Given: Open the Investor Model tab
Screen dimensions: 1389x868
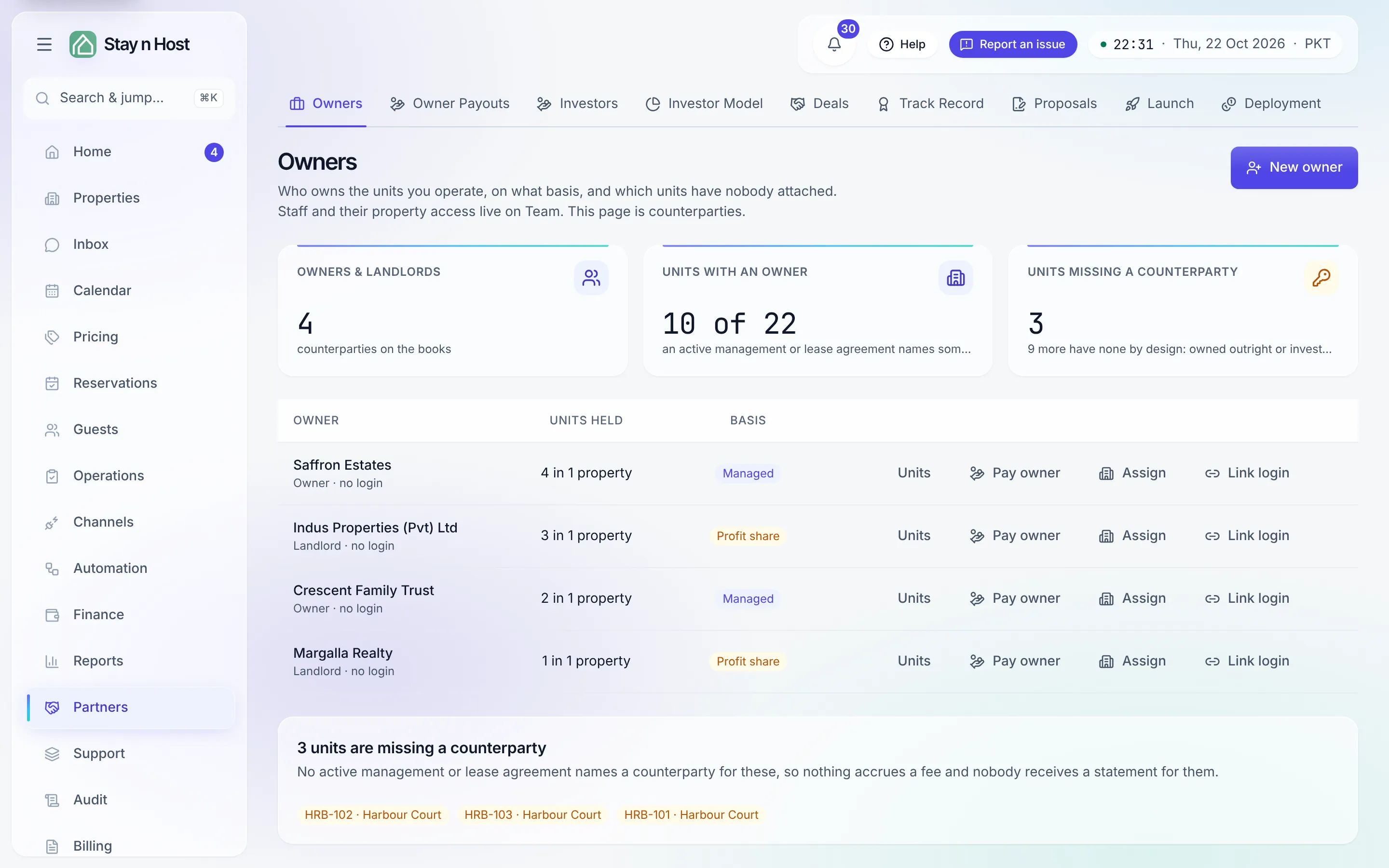Looking at the screenshot, I should click(704, 103).
